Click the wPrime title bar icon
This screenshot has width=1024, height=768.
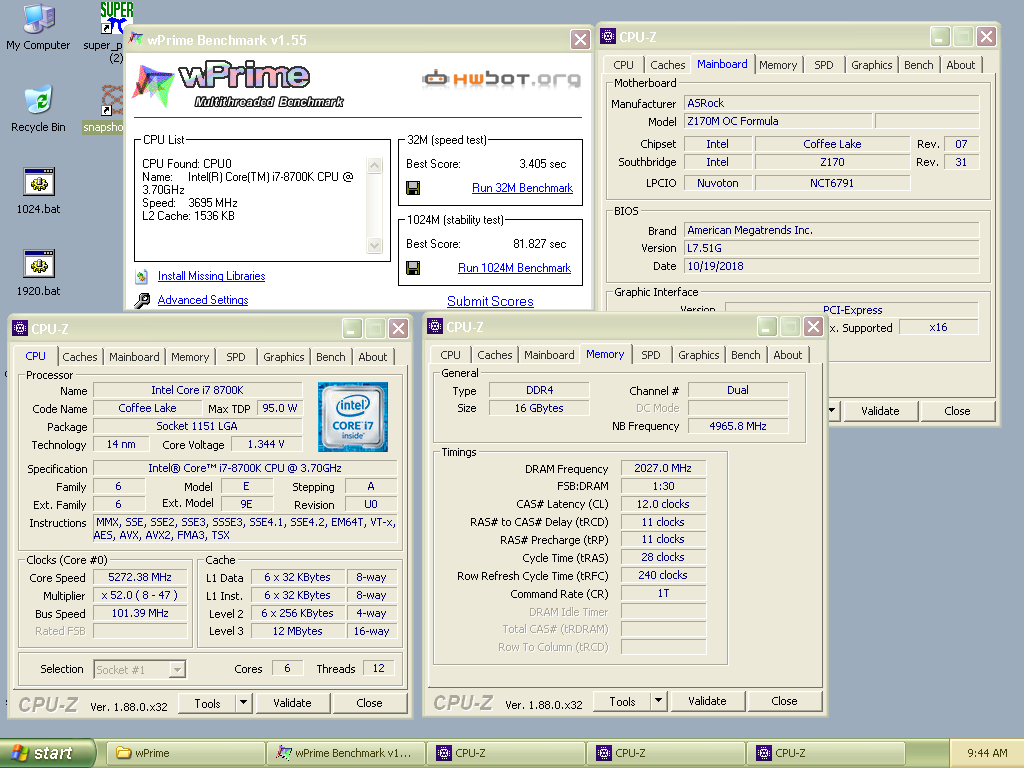[136, 39]
